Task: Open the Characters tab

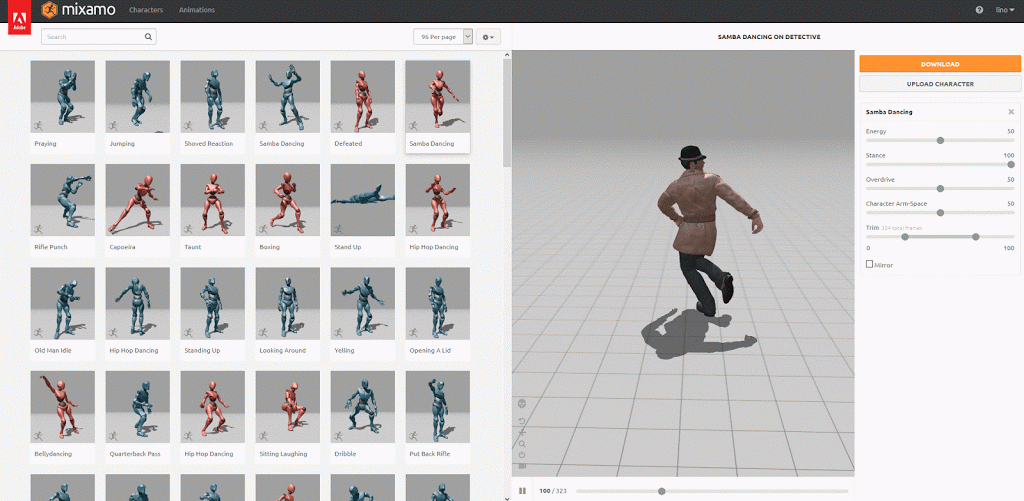Action: pyautogui.click(x=146, y=10)
